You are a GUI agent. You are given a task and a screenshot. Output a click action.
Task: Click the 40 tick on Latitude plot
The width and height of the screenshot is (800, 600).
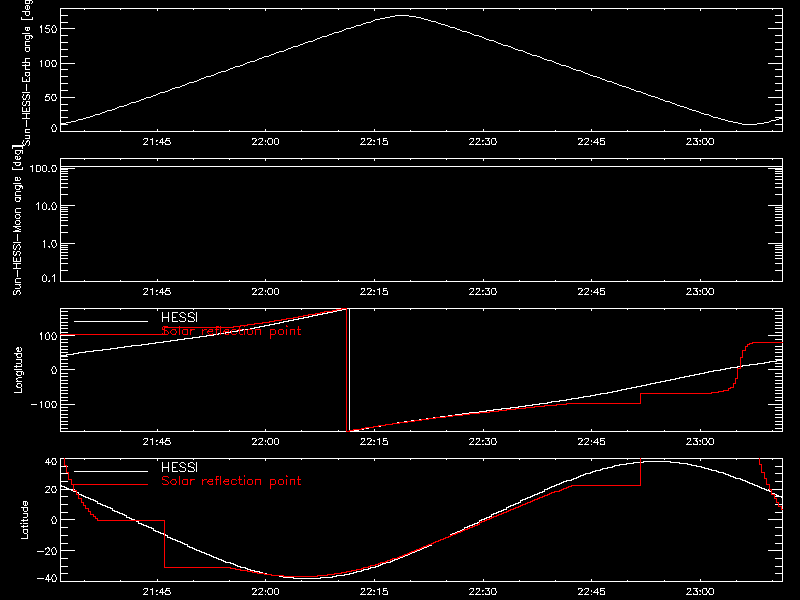[x=51, y=461]
